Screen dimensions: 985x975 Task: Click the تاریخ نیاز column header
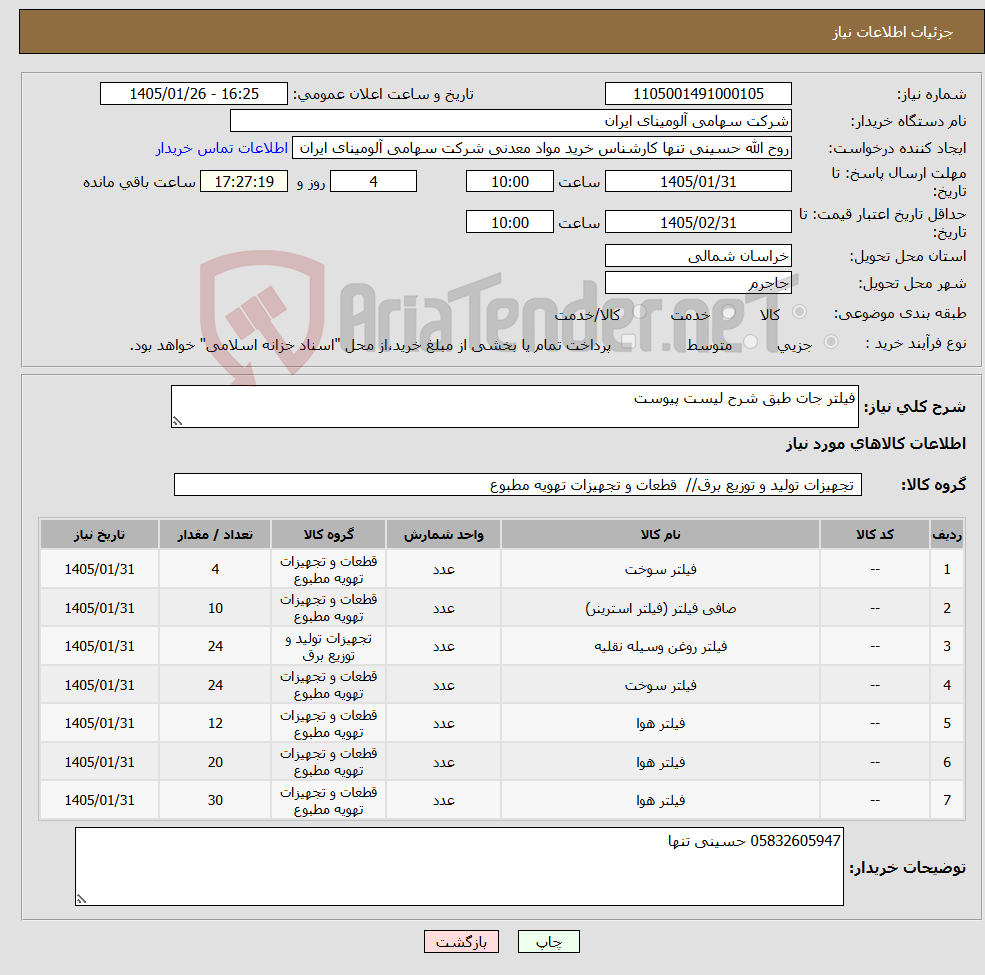tap(99, 535)
